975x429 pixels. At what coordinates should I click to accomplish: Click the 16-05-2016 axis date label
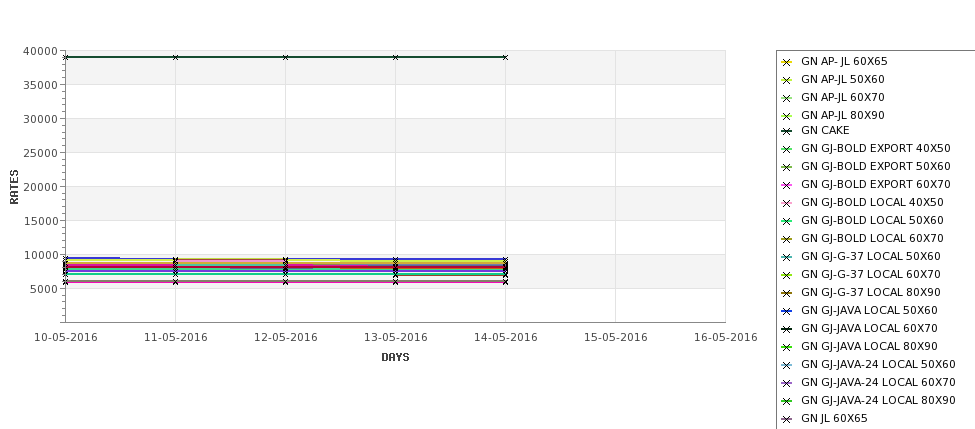click(x=726, y=338)
